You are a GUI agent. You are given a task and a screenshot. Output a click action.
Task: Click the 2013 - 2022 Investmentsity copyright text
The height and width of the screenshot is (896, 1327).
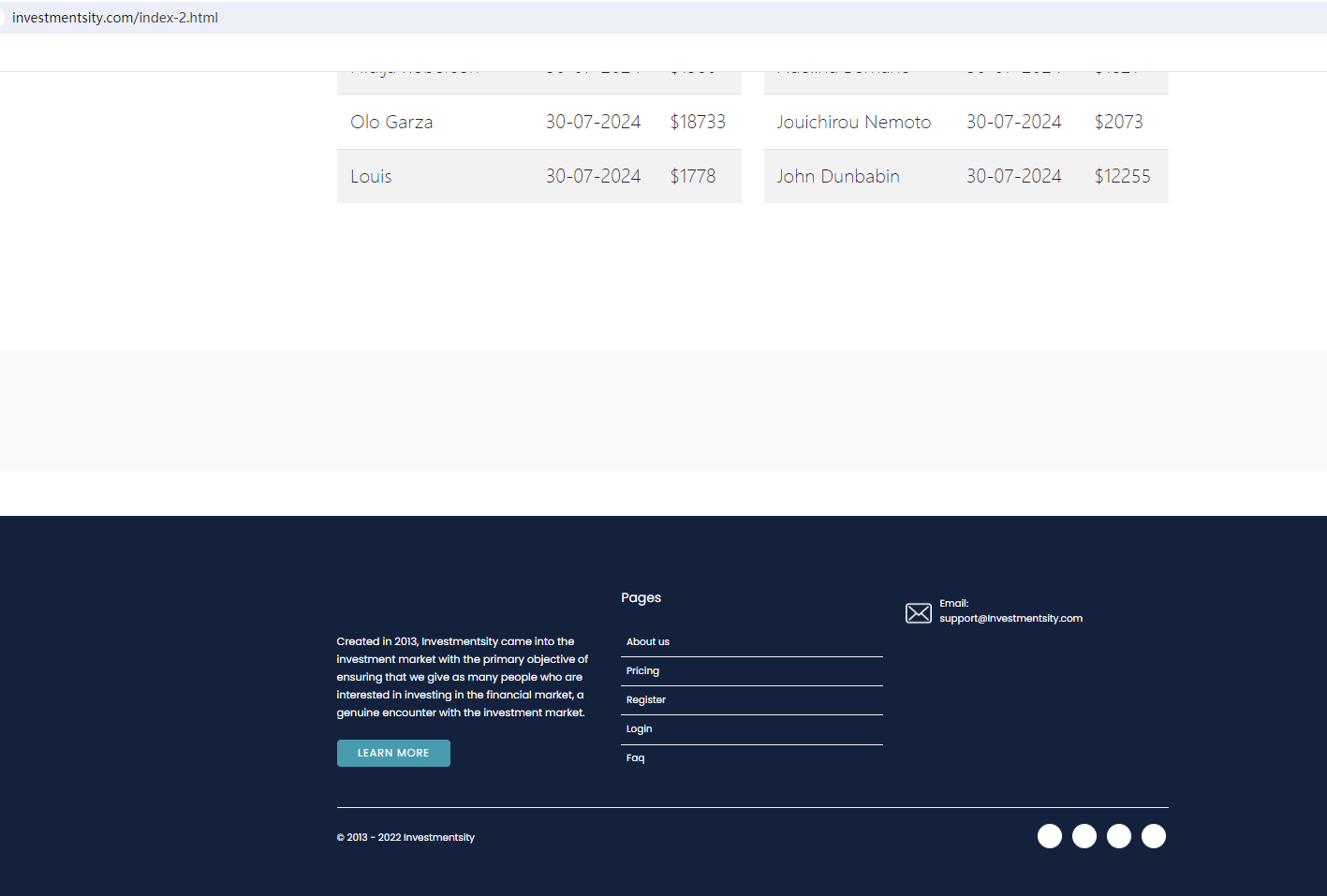pos(406,837)
